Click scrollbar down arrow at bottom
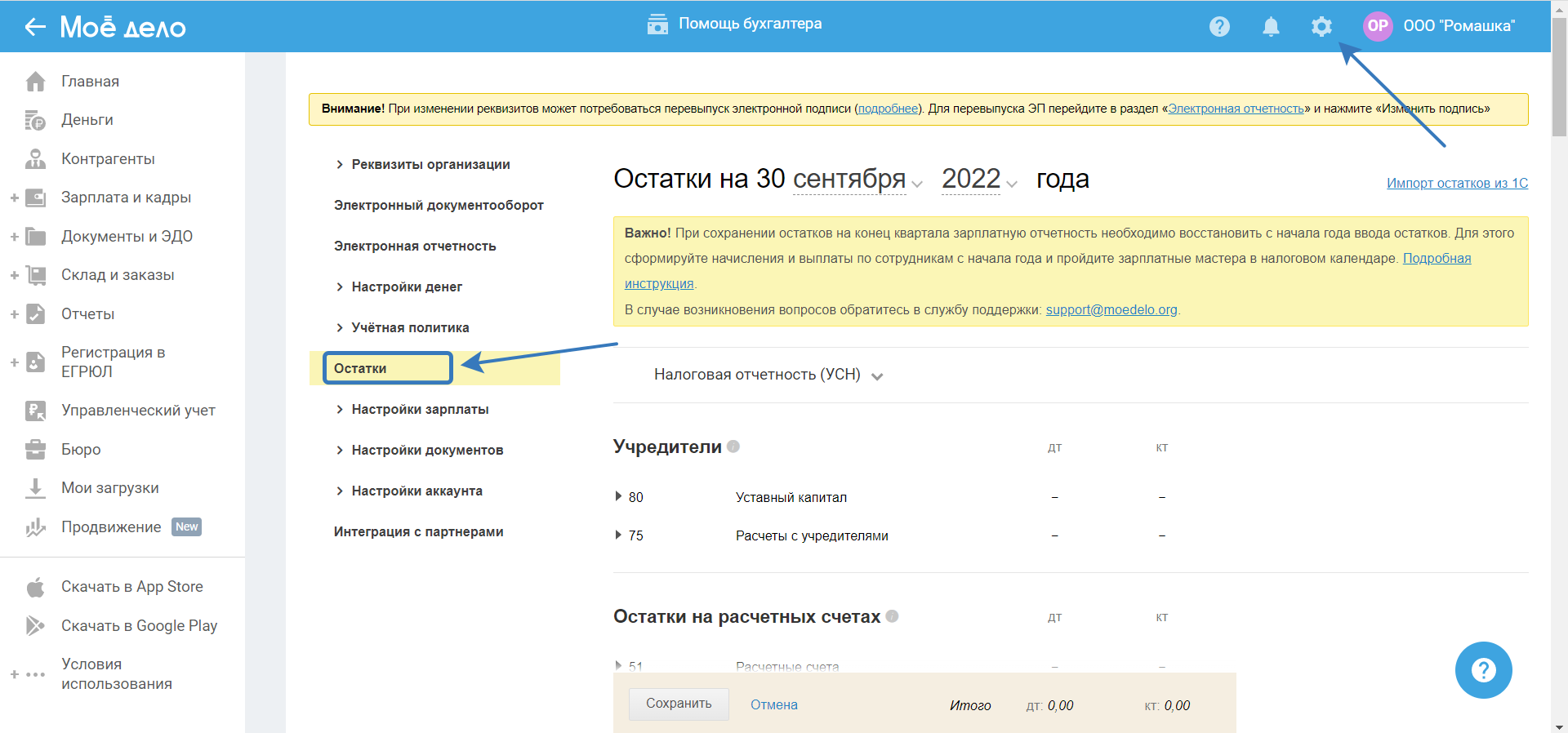Image resolution: width=1568 pixels, height=733 pixels. pyautogui.click(x=1559, y=726)
